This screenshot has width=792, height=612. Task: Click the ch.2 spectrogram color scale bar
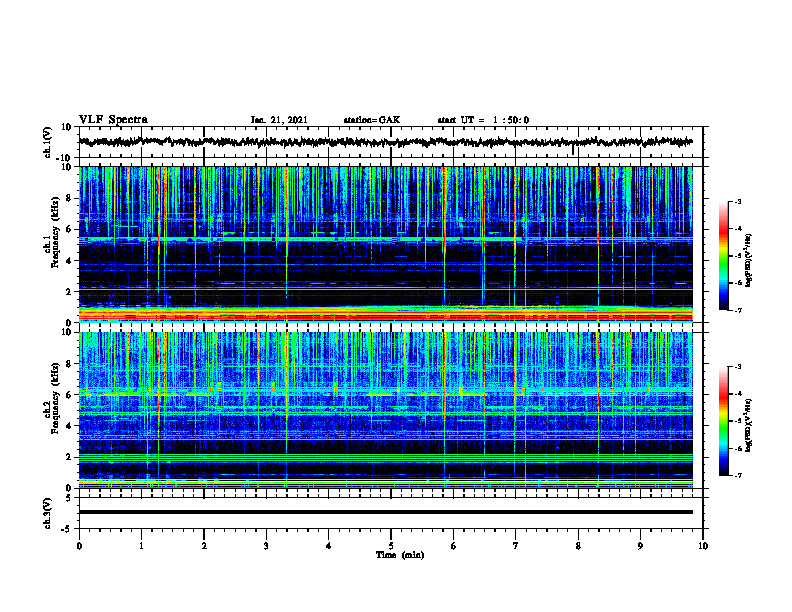point(723,421)
